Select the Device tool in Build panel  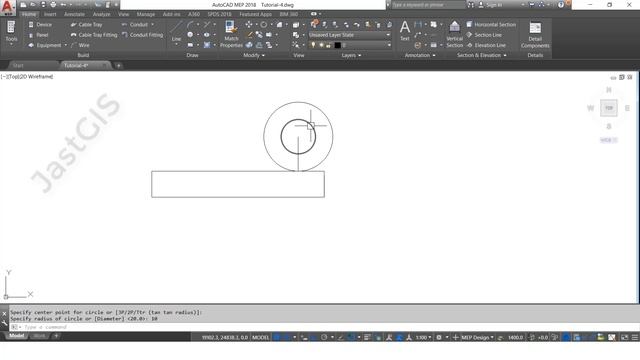(40, 24)
